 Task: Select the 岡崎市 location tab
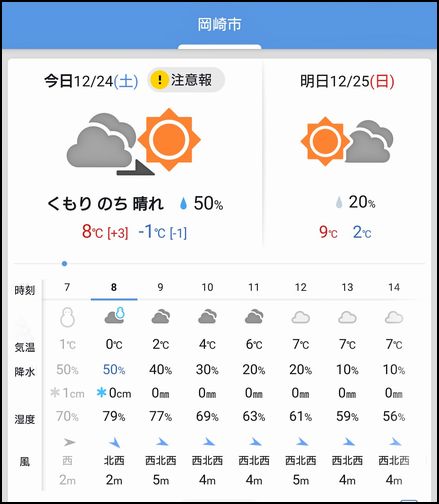[x=219, y=25]
